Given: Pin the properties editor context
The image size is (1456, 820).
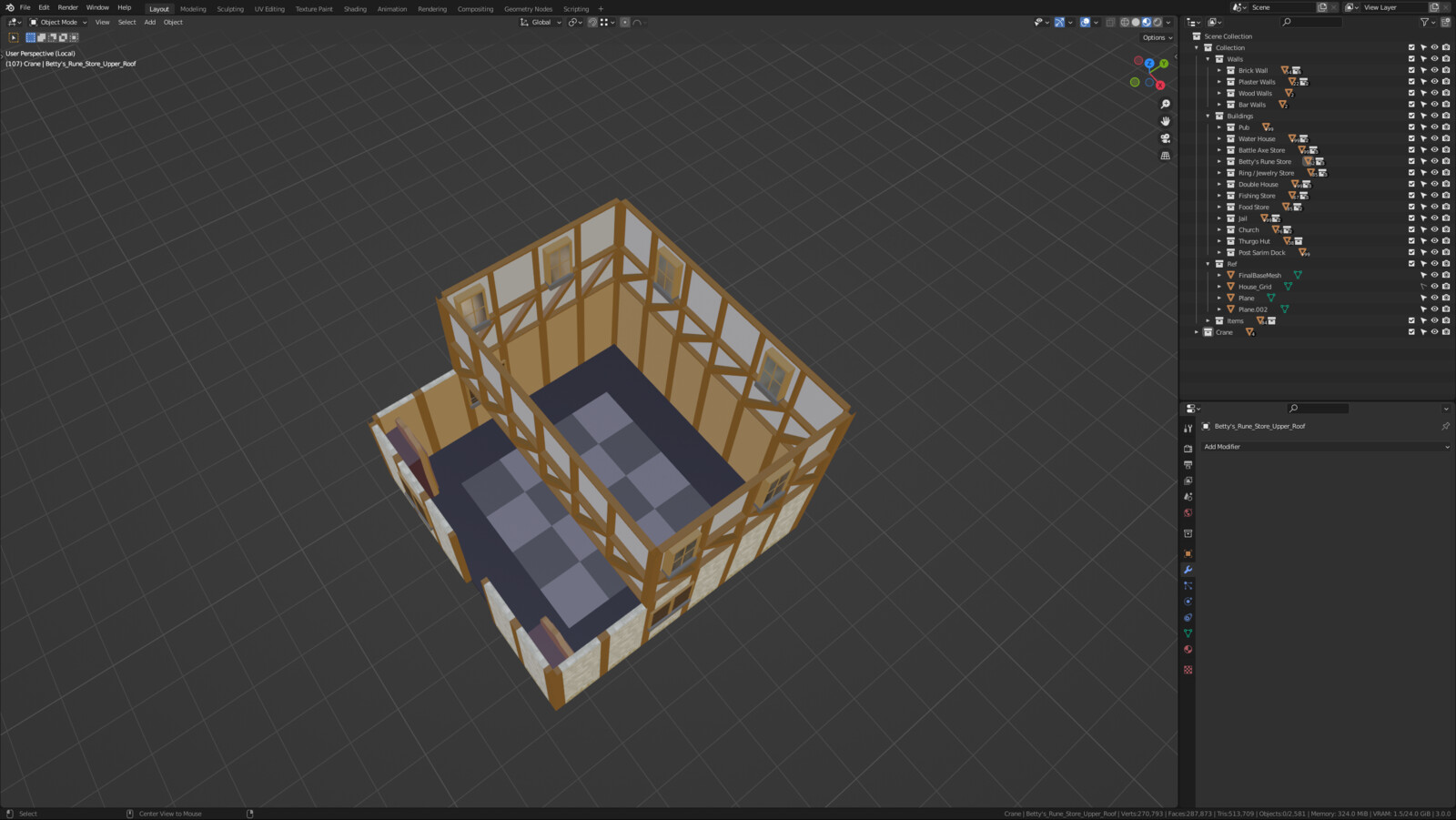Looking at the screenshot, I should (1445, 426).
